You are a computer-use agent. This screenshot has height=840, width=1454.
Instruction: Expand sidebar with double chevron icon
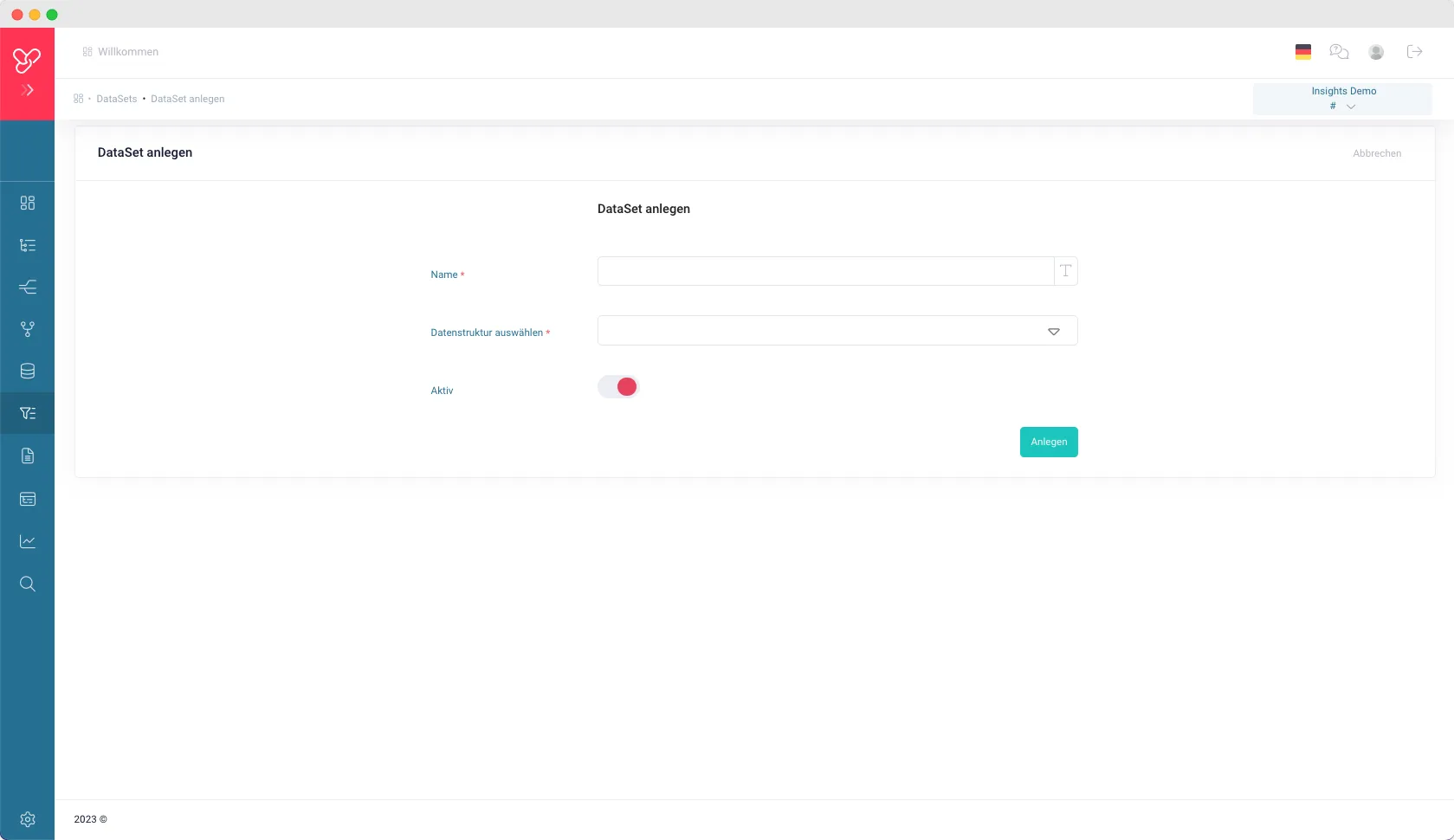28,90
